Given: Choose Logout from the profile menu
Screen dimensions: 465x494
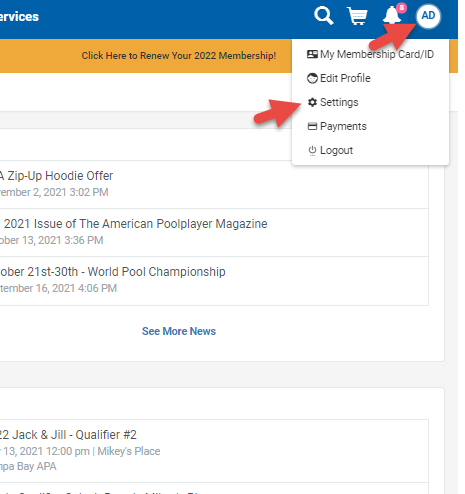Looking at the screenshot, I should [x=370, y=150].
